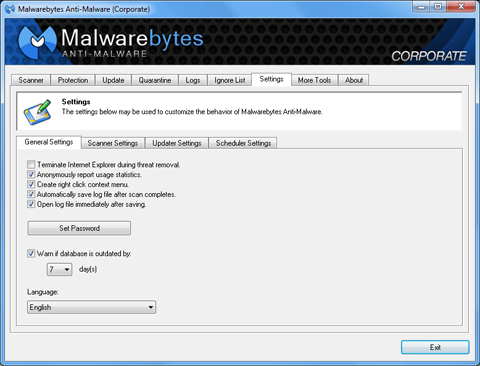Viewport: 480px width, 366px height.
Task: Switch to the Scanner tab
Action: (x=31, y=80)
